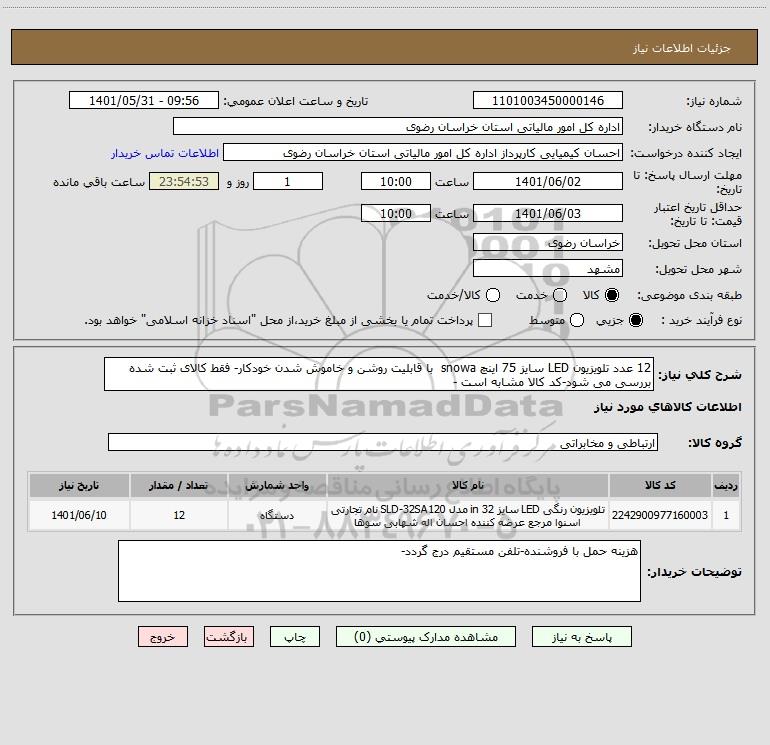Click the goods group field ارتباطی و مخابراتی
Screen dimensions: 770x745
click(x=383, y=442)
